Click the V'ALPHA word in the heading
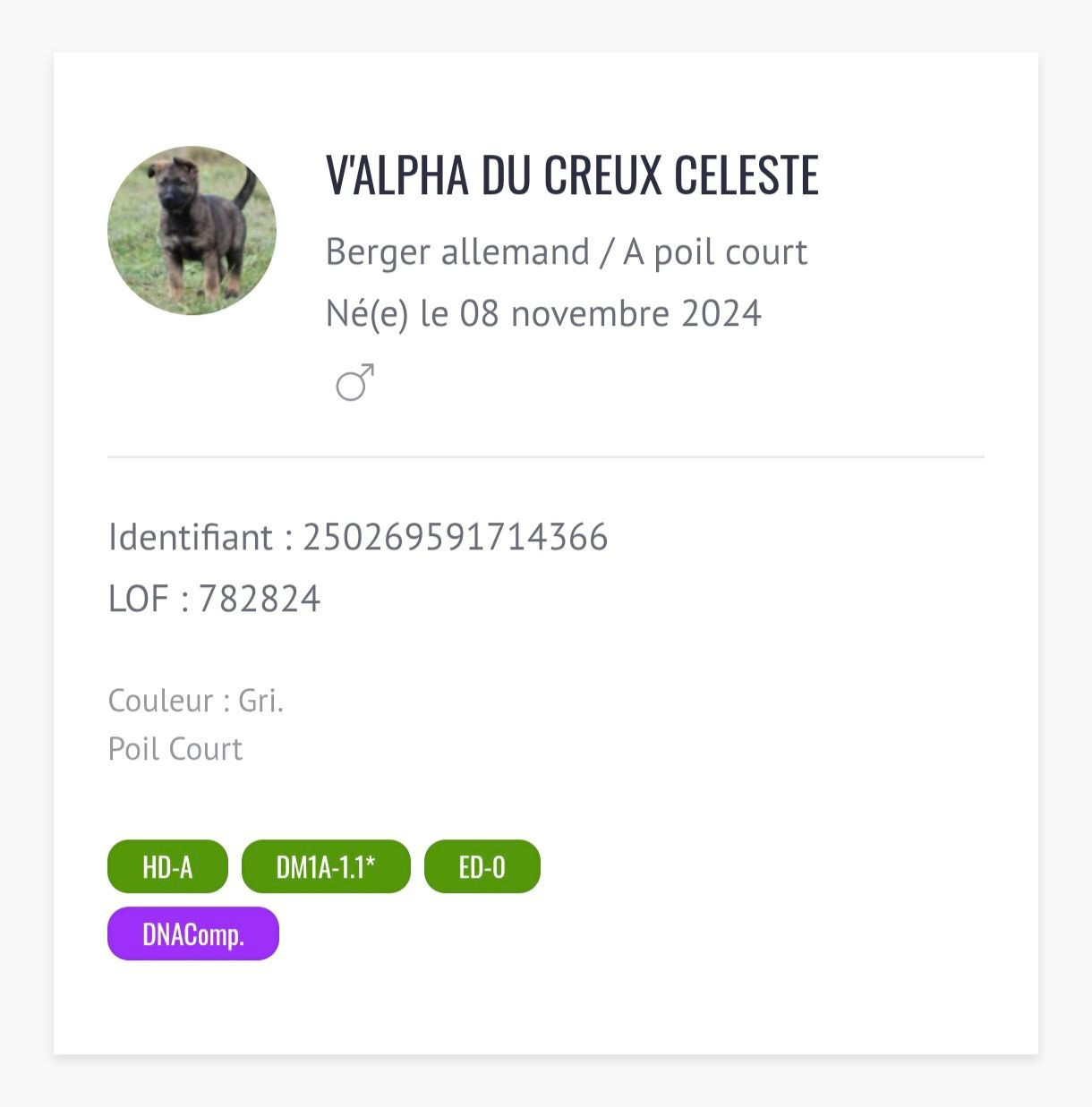 pos(397,175)
